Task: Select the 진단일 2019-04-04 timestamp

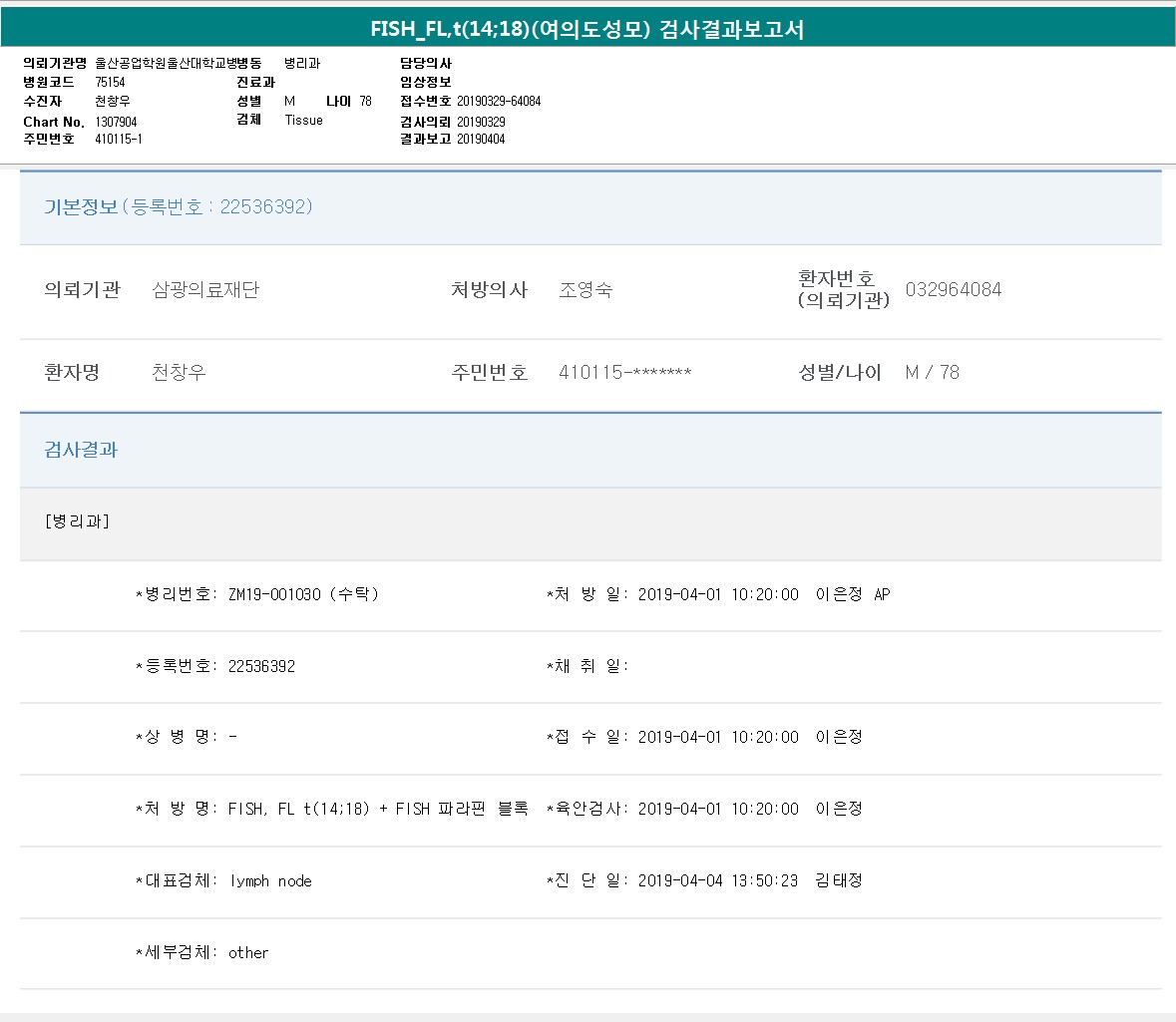Action: (718, 881)
